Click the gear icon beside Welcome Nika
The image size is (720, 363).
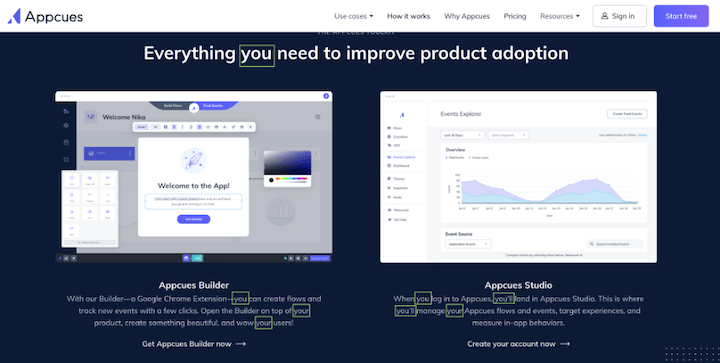(318, 117)
